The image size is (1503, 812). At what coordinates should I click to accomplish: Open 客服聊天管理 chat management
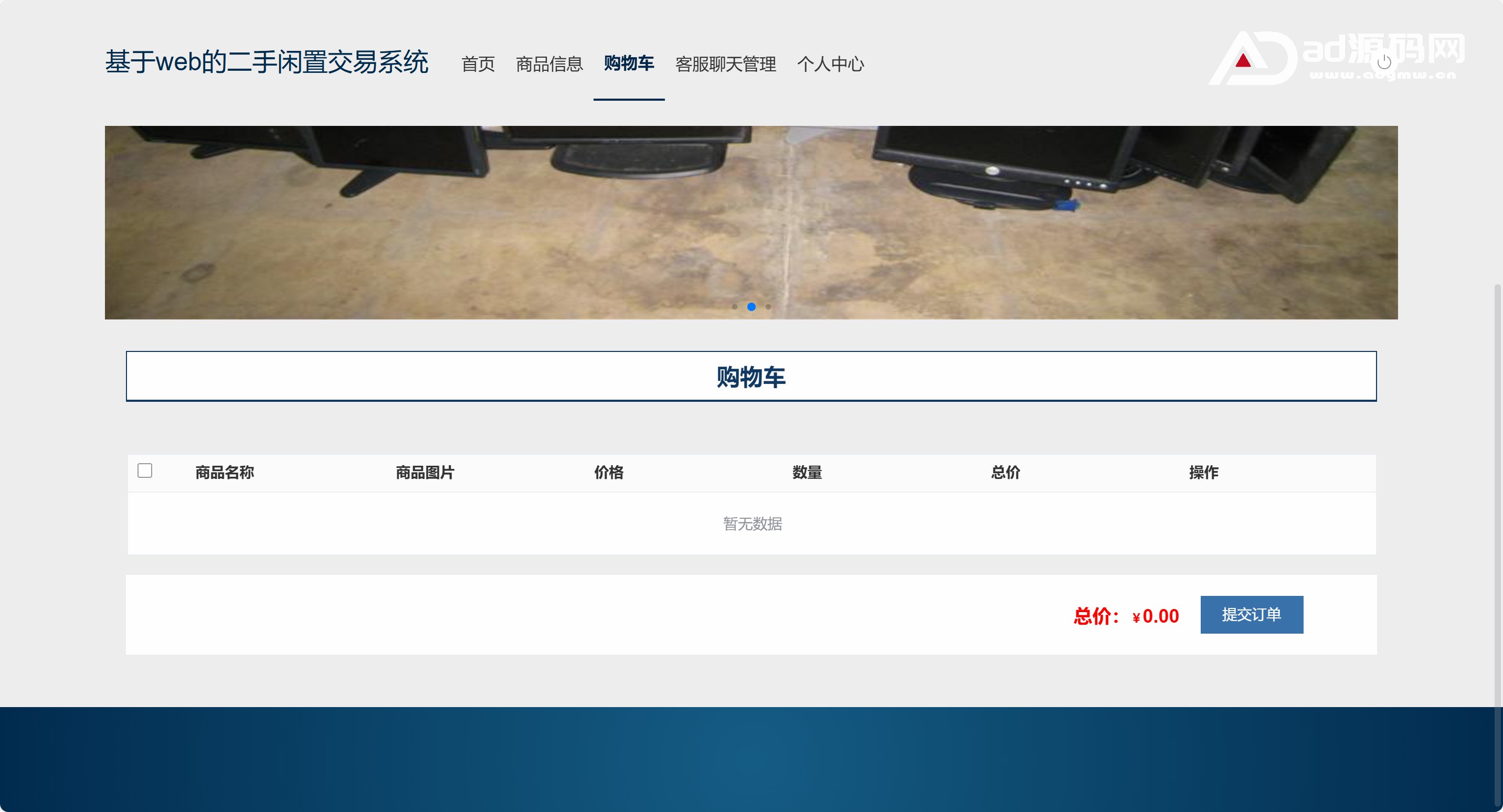coord(725,63)
